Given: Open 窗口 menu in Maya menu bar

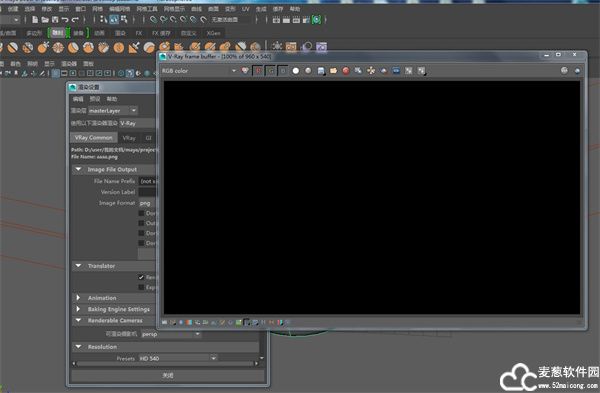Looking at the screenshot, I should tap(80, 9).
